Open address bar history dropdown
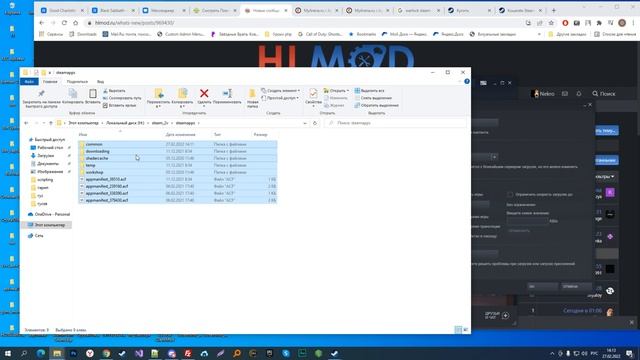This screenshot has height=360, width=640. pyautogui.click(x=305, y=123)
